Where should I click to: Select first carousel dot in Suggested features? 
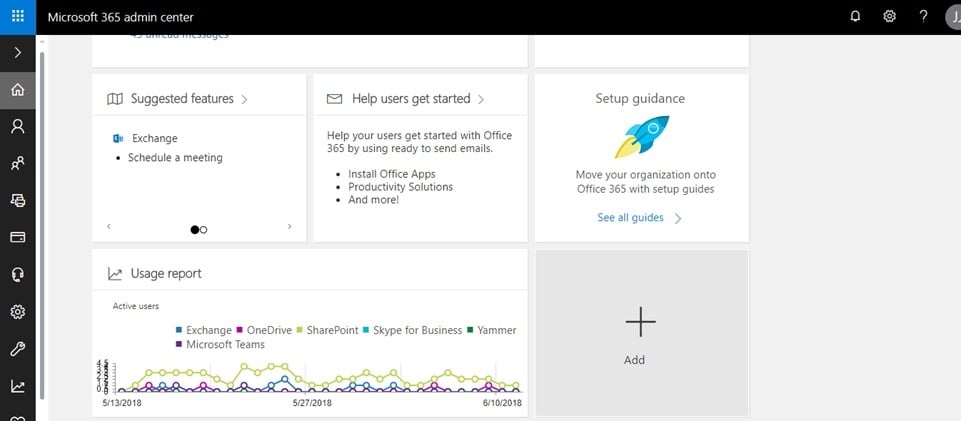(195, 230)
